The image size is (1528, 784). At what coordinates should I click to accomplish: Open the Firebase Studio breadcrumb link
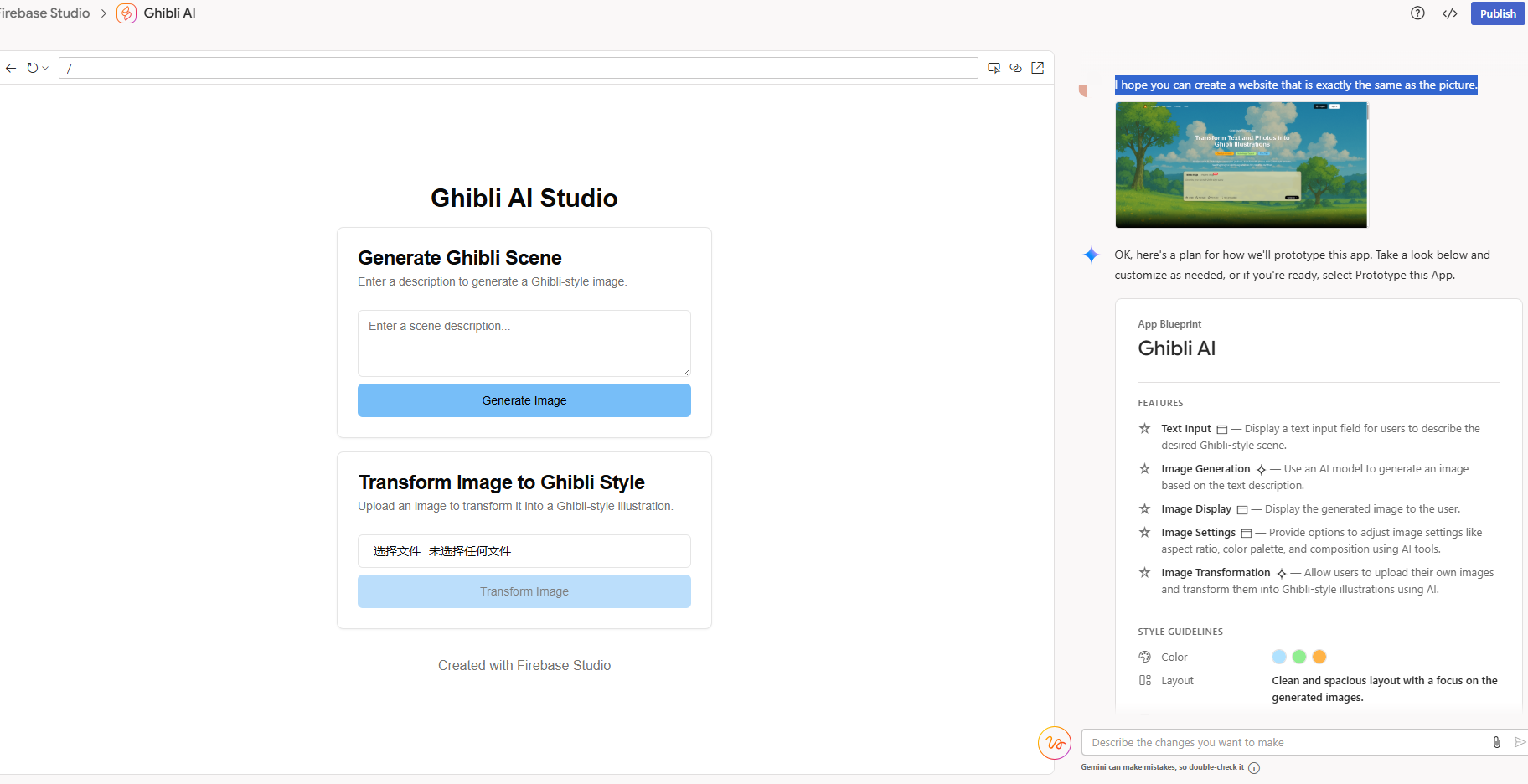pos(45,13)
